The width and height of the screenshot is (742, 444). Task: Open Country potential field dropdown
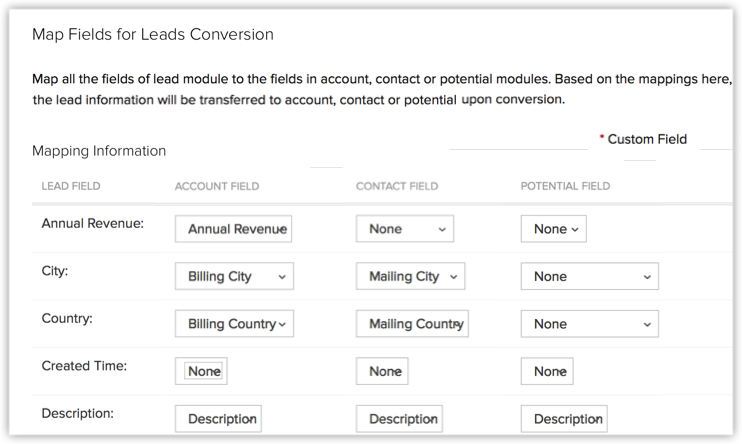[x=589, y=324]
